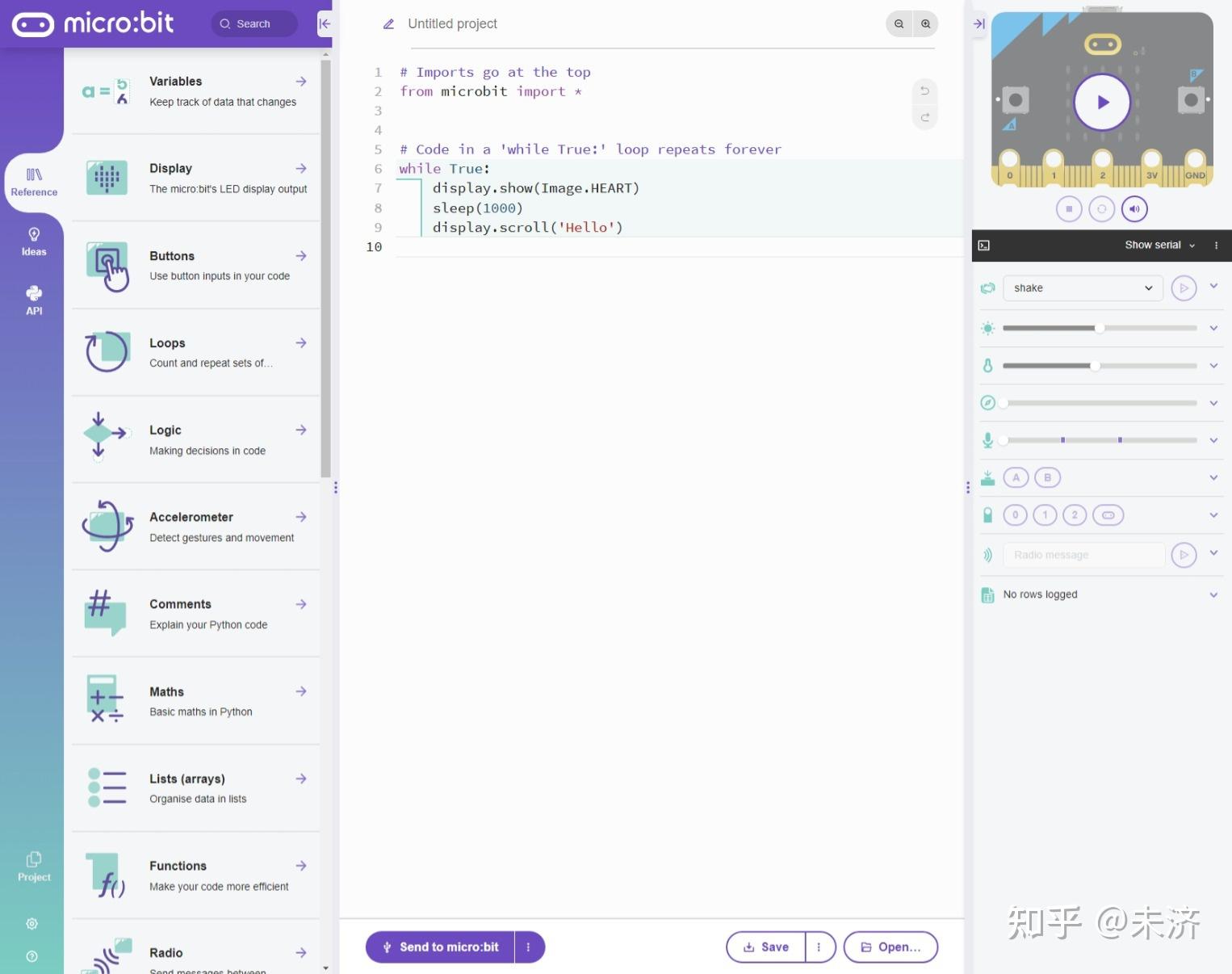Expand the gesture section
The height and width of the screenshot is (974, 1232).
coord(1213,286)
